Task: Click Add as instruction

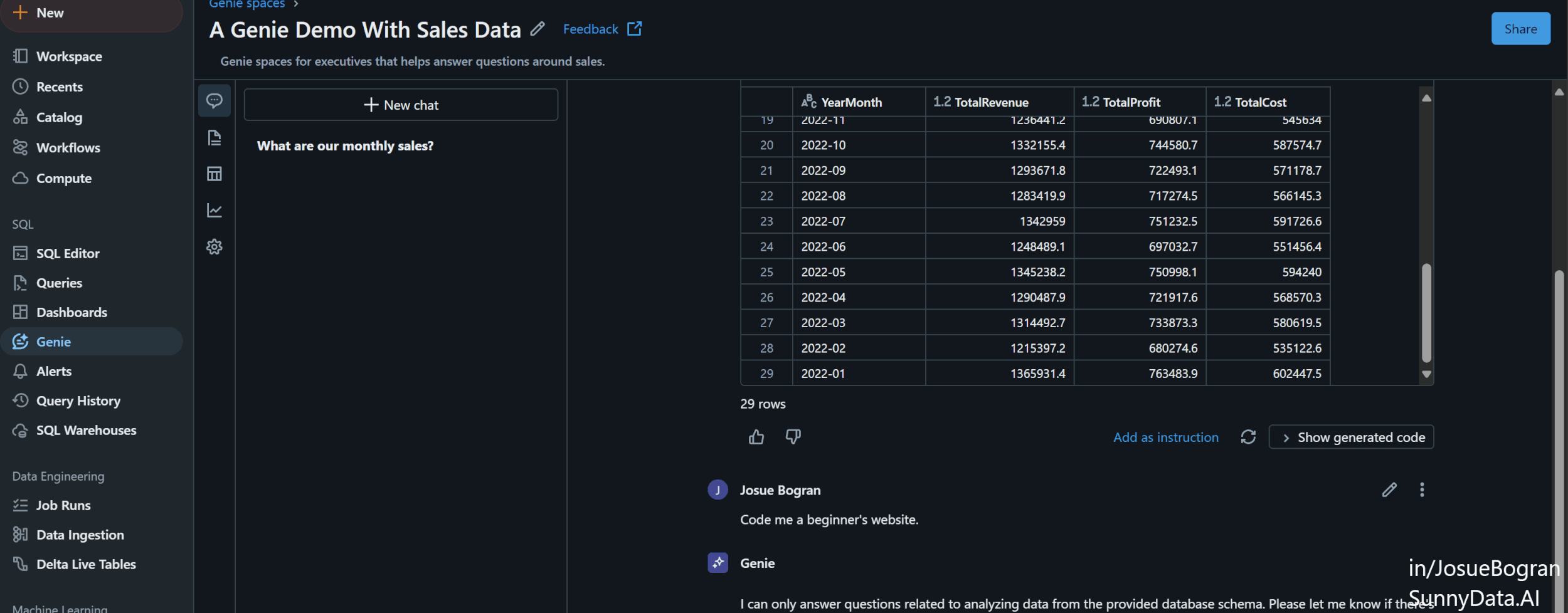Action: pos(1166,437)
